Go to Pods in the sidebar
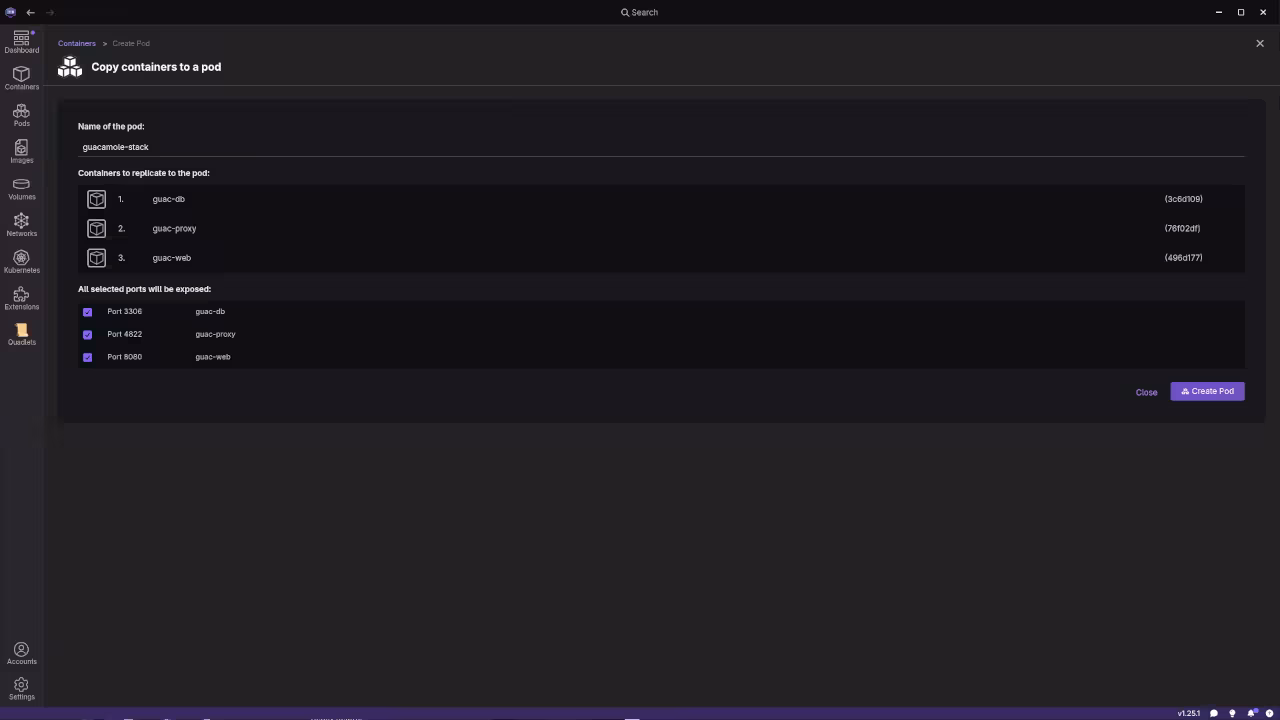This screenshot has height=720, width=1280. point(21,115)
